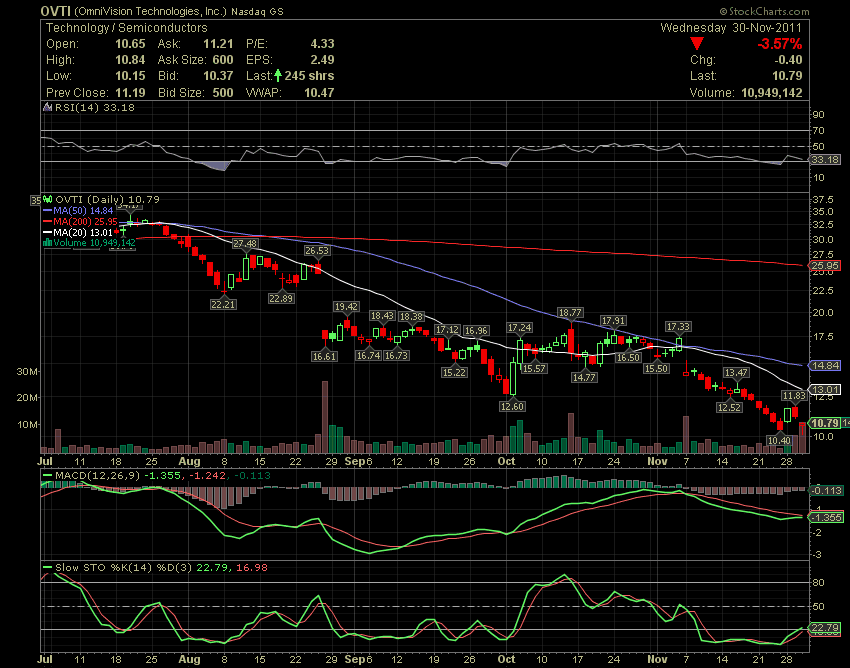
Task: Click the 17.91 high price label
Action: tap(614, 321)
